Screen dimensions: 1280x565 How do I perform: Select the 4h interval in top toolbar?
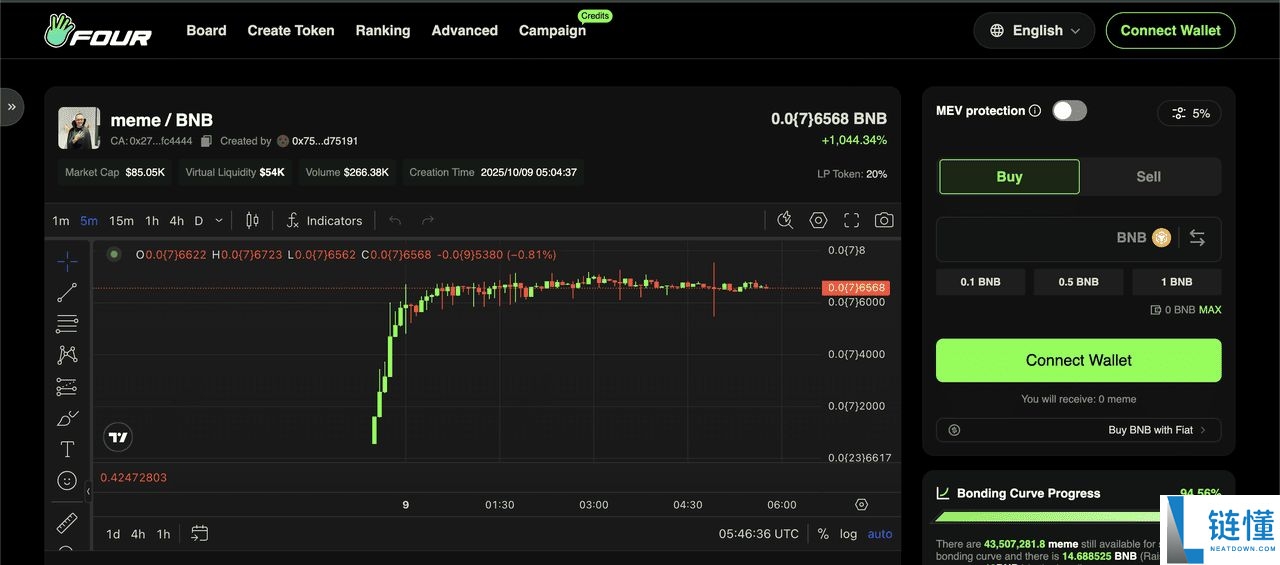(177, 220)
